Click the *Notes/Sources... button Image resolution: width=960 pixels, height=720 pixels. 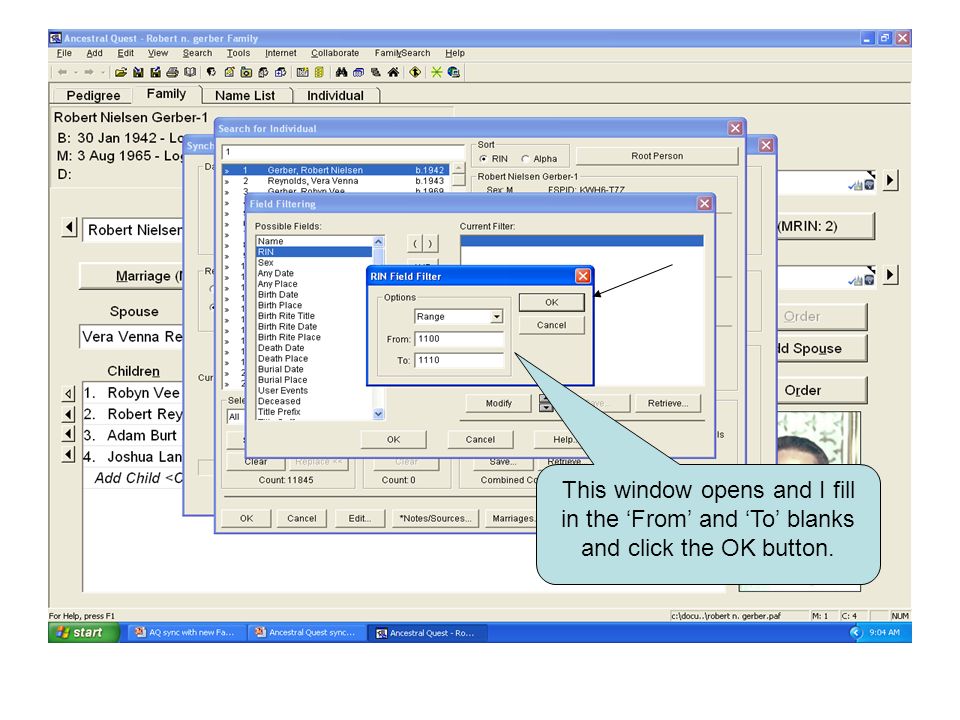point(435,519)
